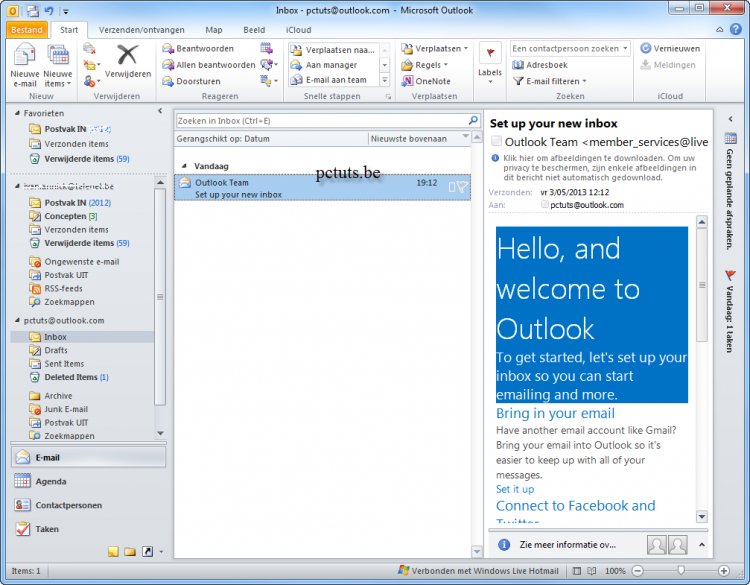750x585 pixels.
Task: Click the Set it up link
Action: point(515,489)
